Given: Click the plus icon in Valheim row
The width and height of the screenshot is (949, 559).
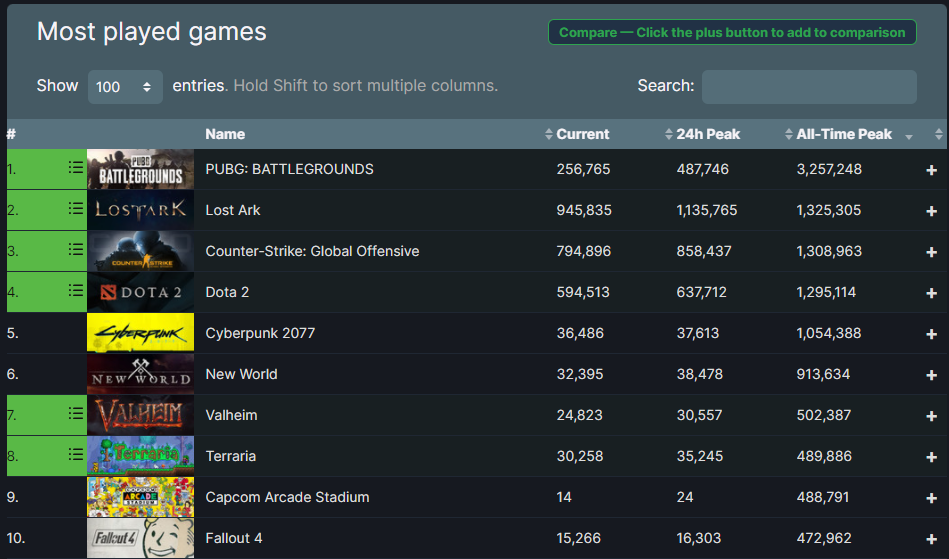Looking at the screenshot, I should click(931, 416).
